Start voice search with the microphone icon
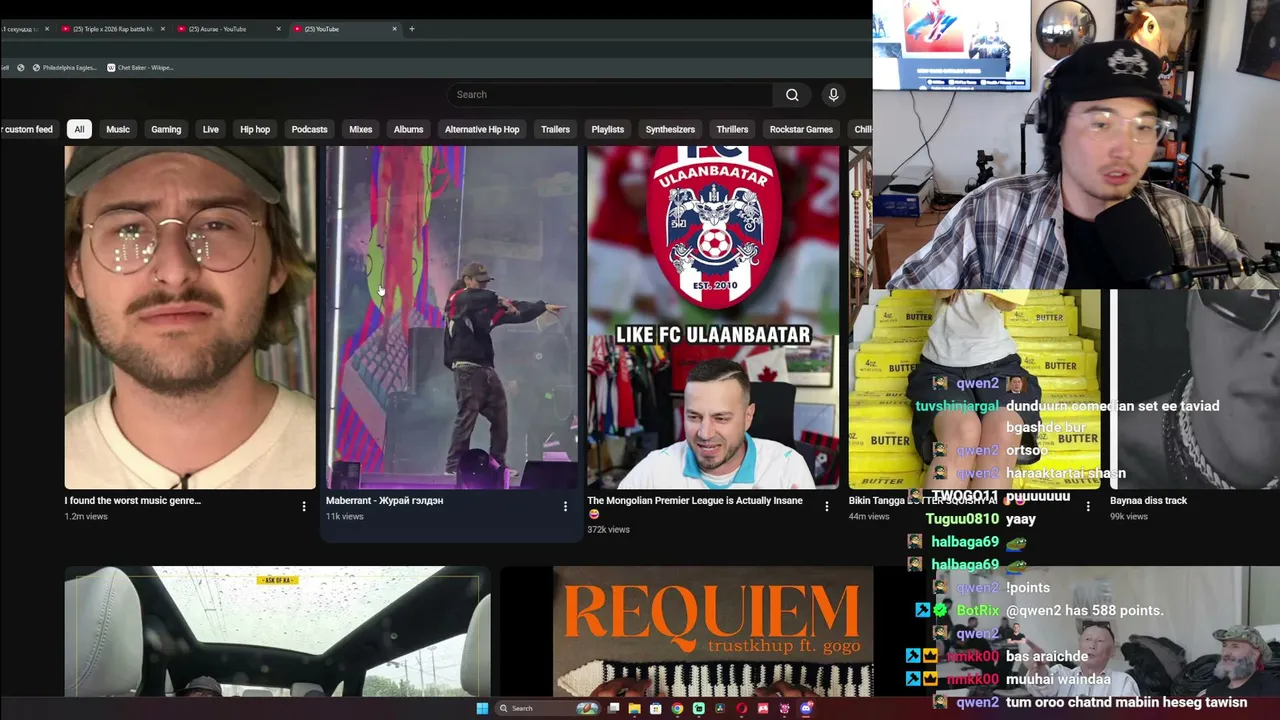 coord(833,95)
